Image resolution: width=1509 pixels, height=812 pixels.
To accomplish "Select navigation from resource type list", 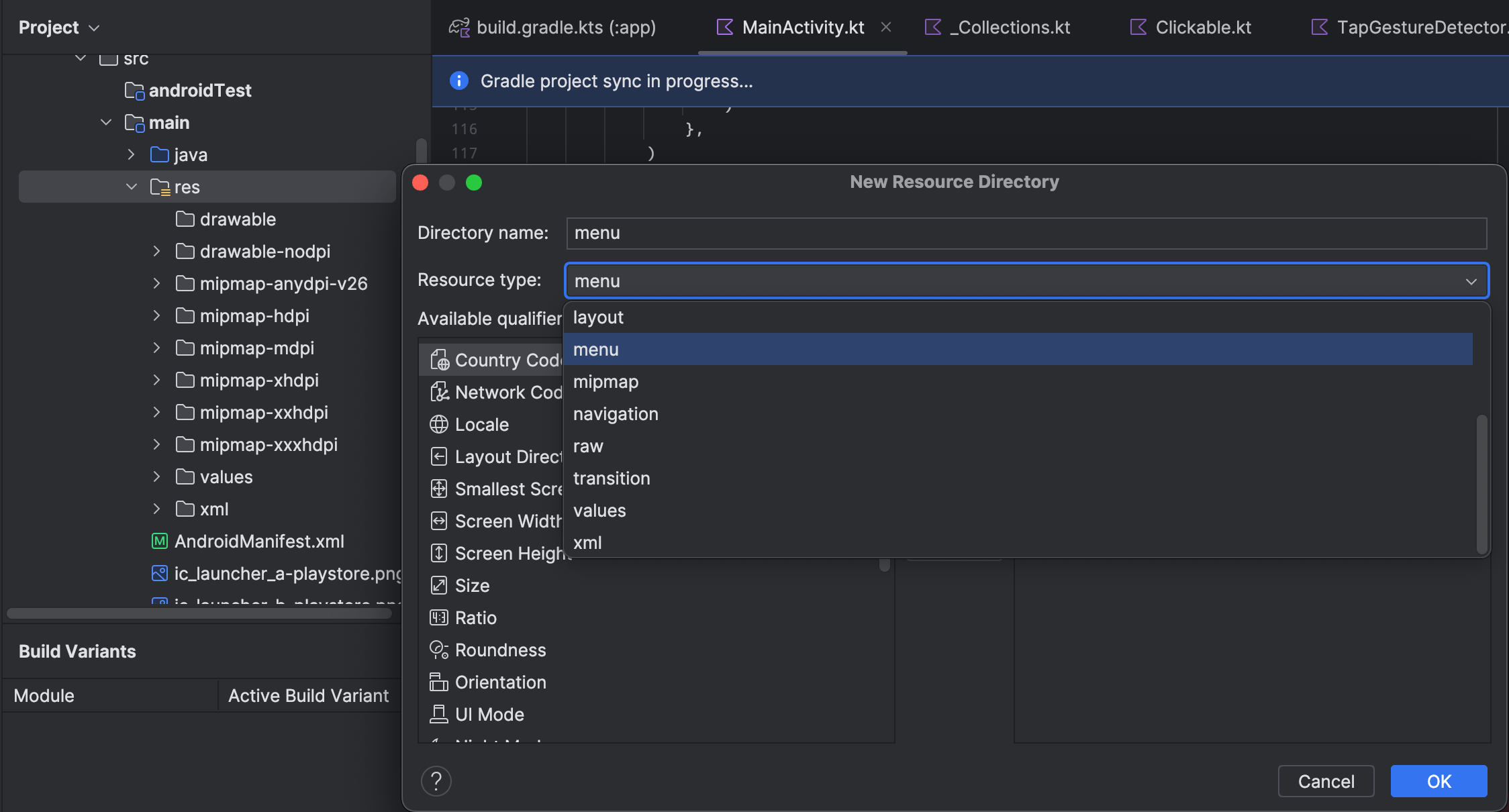I will (616, 413).
